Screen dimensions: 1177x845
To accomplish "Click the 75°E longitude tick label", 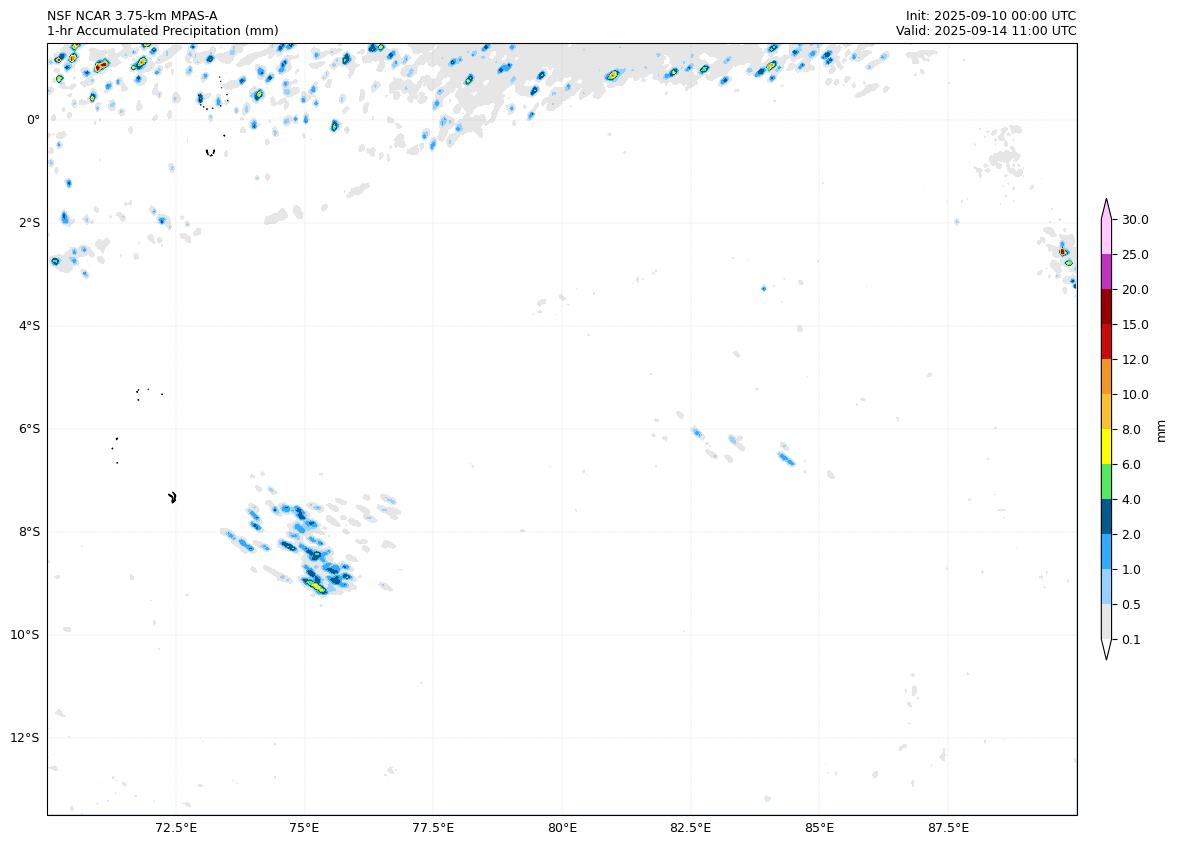I will tap(304, 828).
